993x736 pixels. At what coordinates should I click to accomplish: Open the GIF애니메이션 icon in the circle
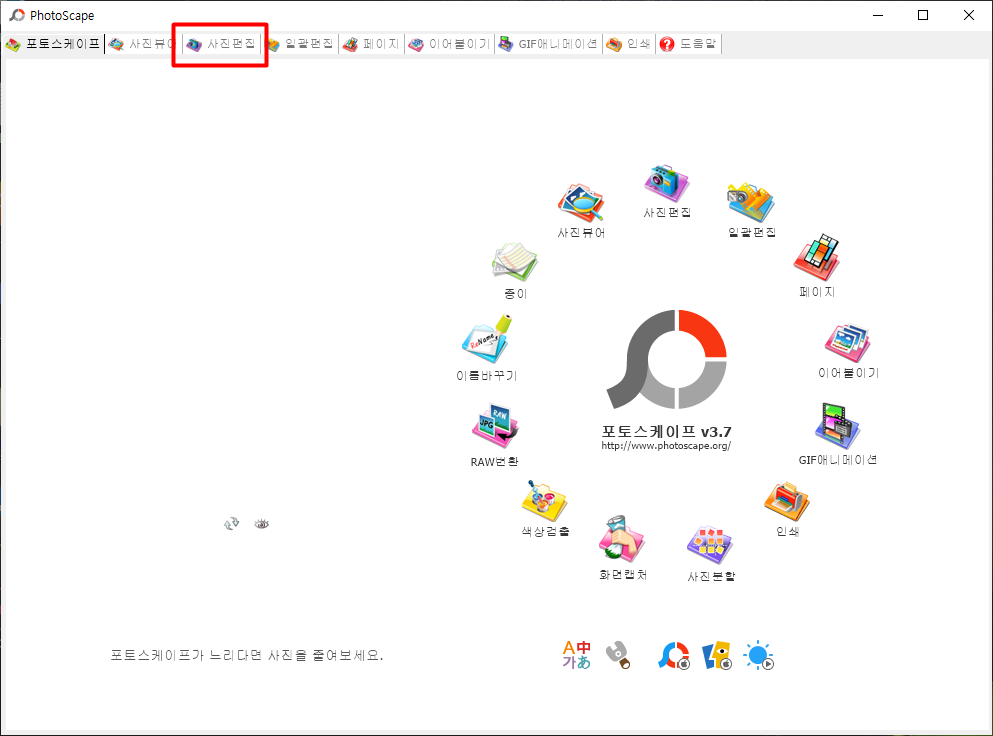[837, 426]
